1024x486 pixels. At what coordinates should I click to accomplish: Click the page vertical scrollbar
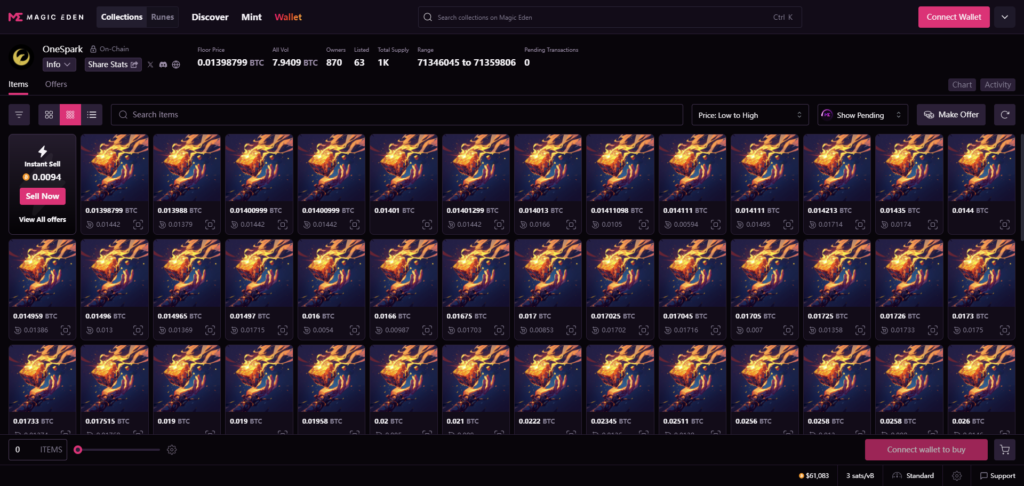(x=1021, y=186)
